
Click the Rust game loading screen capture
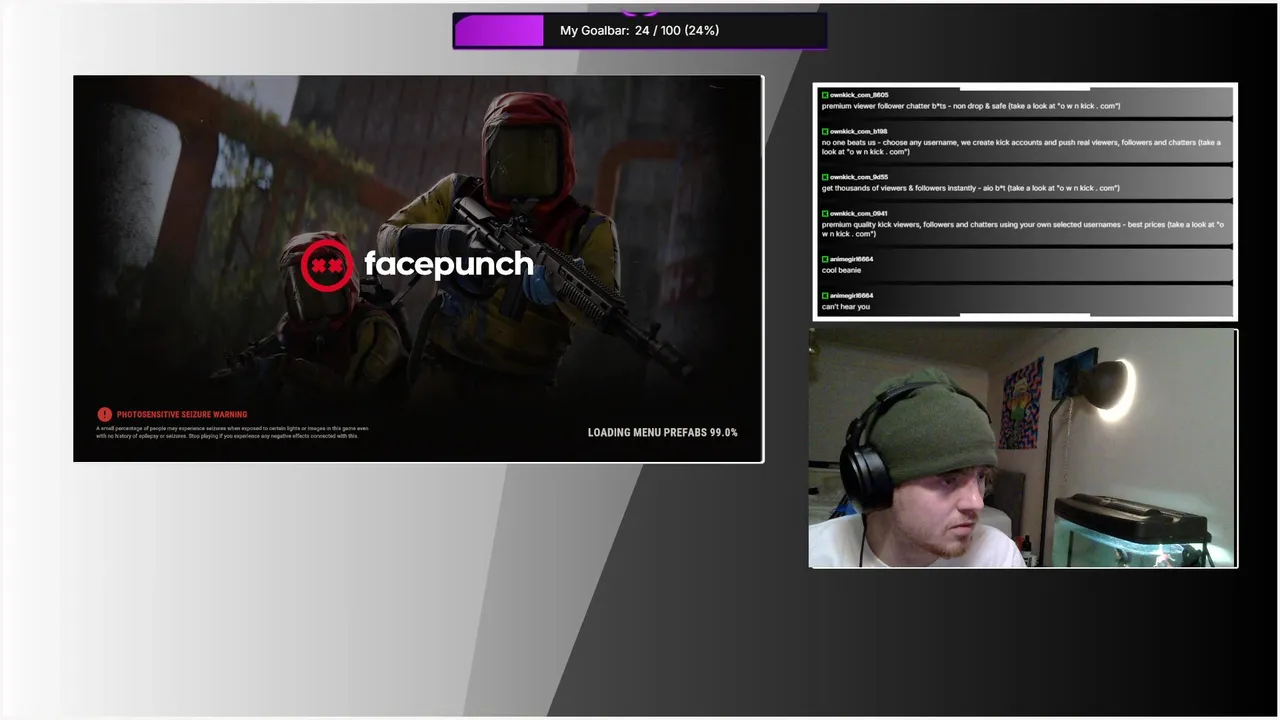[x=418, y=269]
